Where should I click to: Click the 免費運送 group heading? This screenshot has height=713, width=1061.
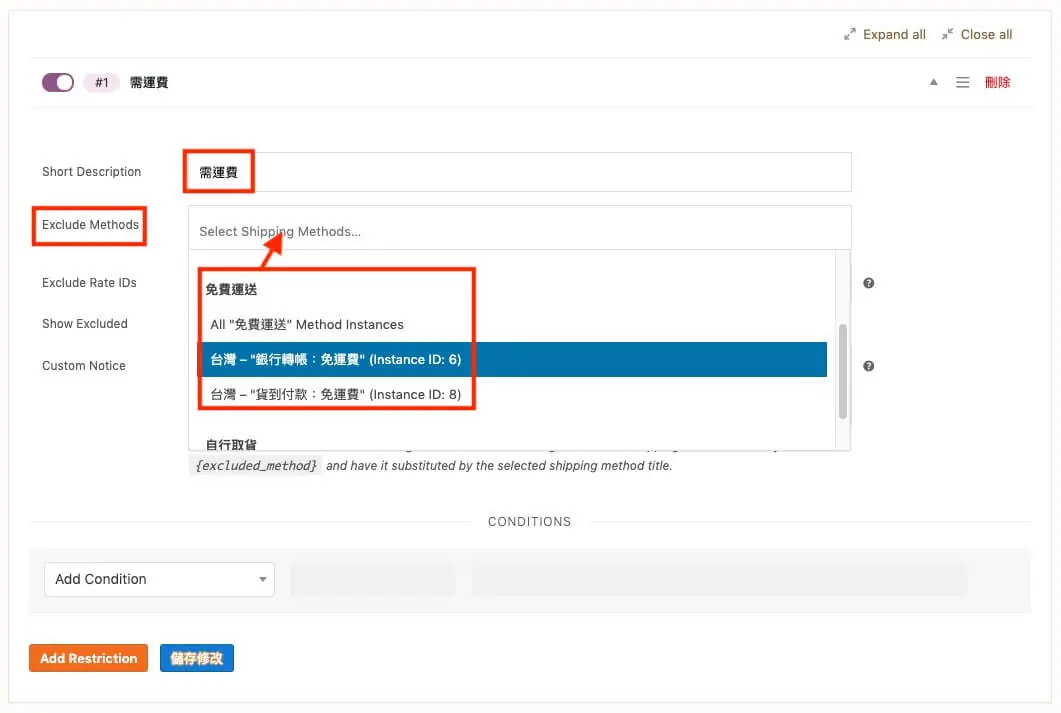[231, 290]
